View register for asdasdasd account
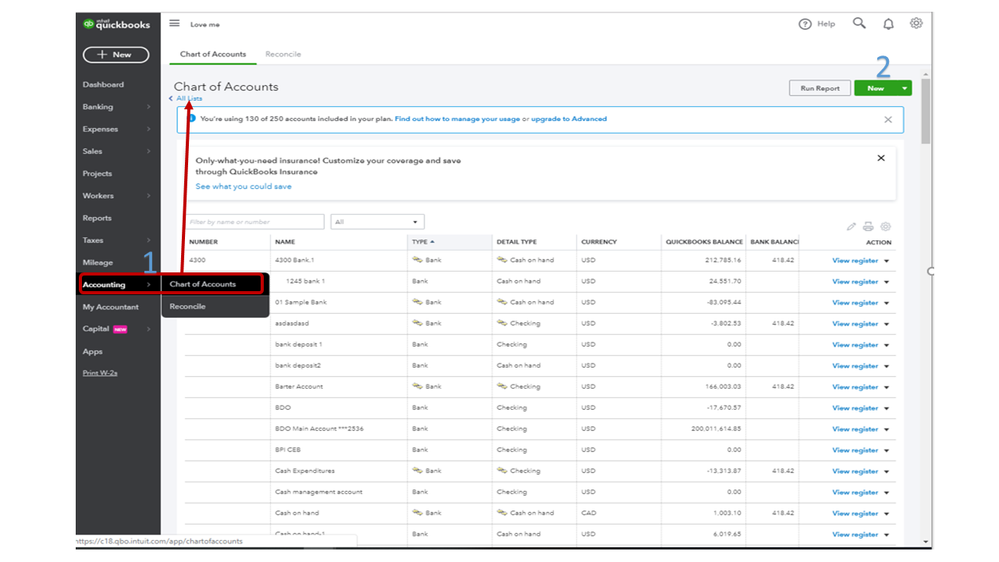Viewport: 999px width, 562px height. pyautogui.click(x=854, y=324)
